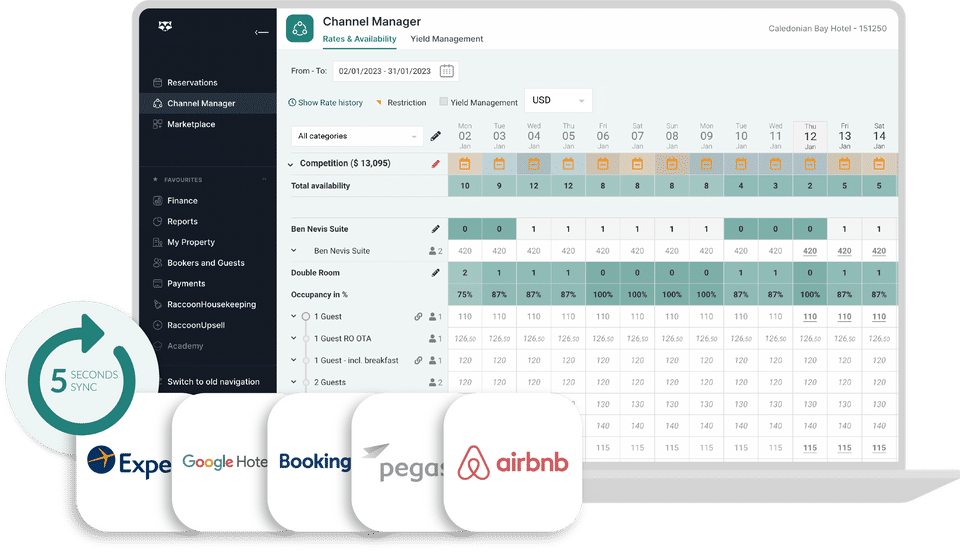Open the calendar date picker icon
The width and height of the screenshot is (960, 553).
pos(447,71)
